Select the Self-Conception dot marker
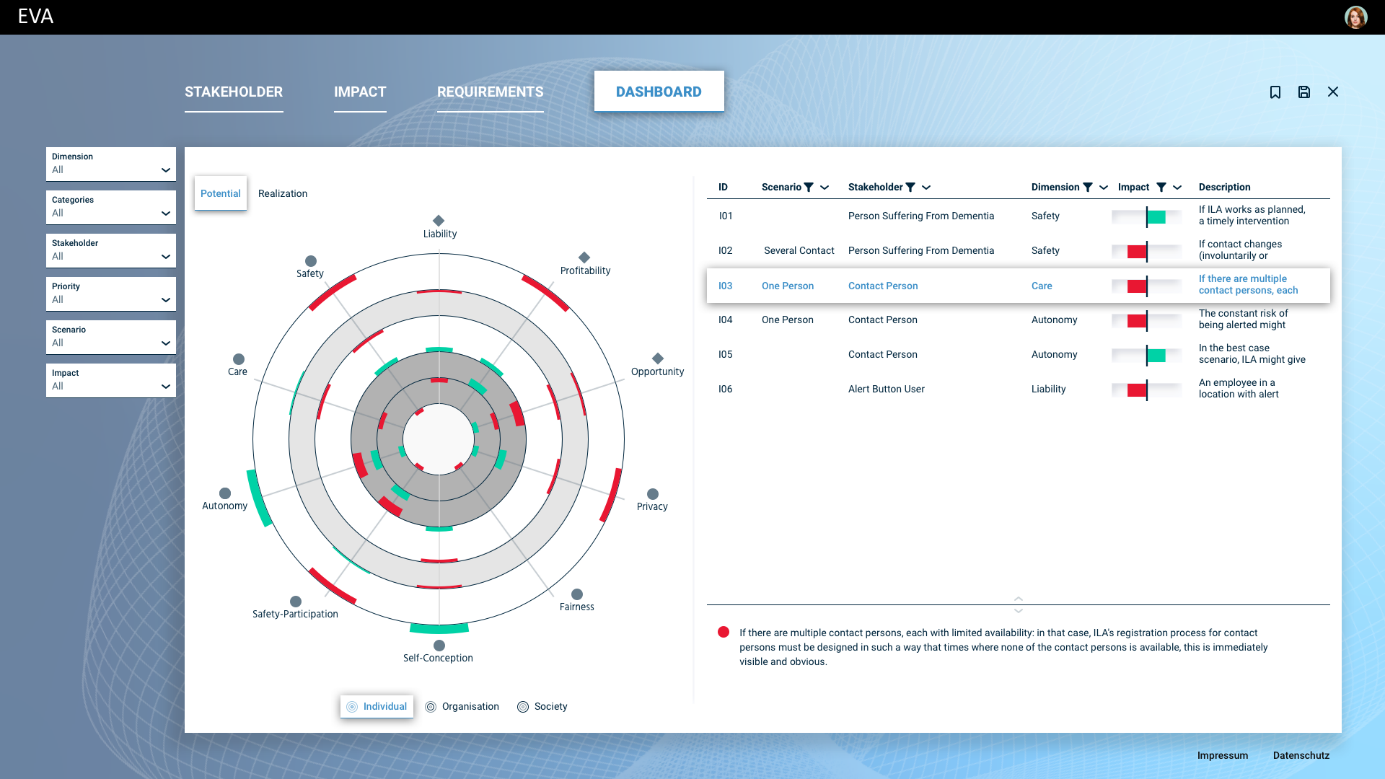Viewport: 1385px width, 779px height. [438, 645]
